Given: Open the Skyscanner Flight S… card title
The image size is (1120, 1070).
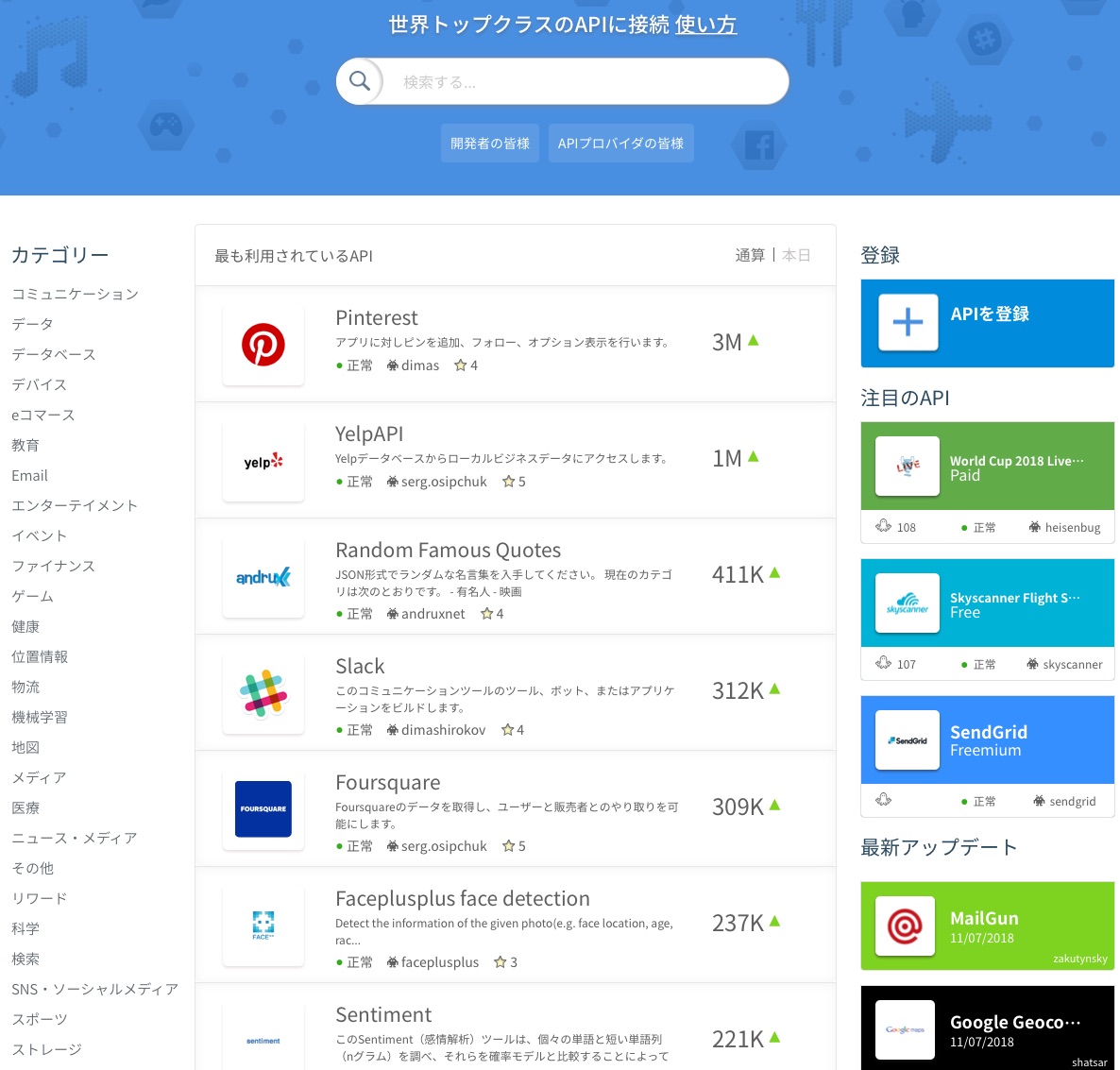Looking at the screenshot, I should (1014, 598).
